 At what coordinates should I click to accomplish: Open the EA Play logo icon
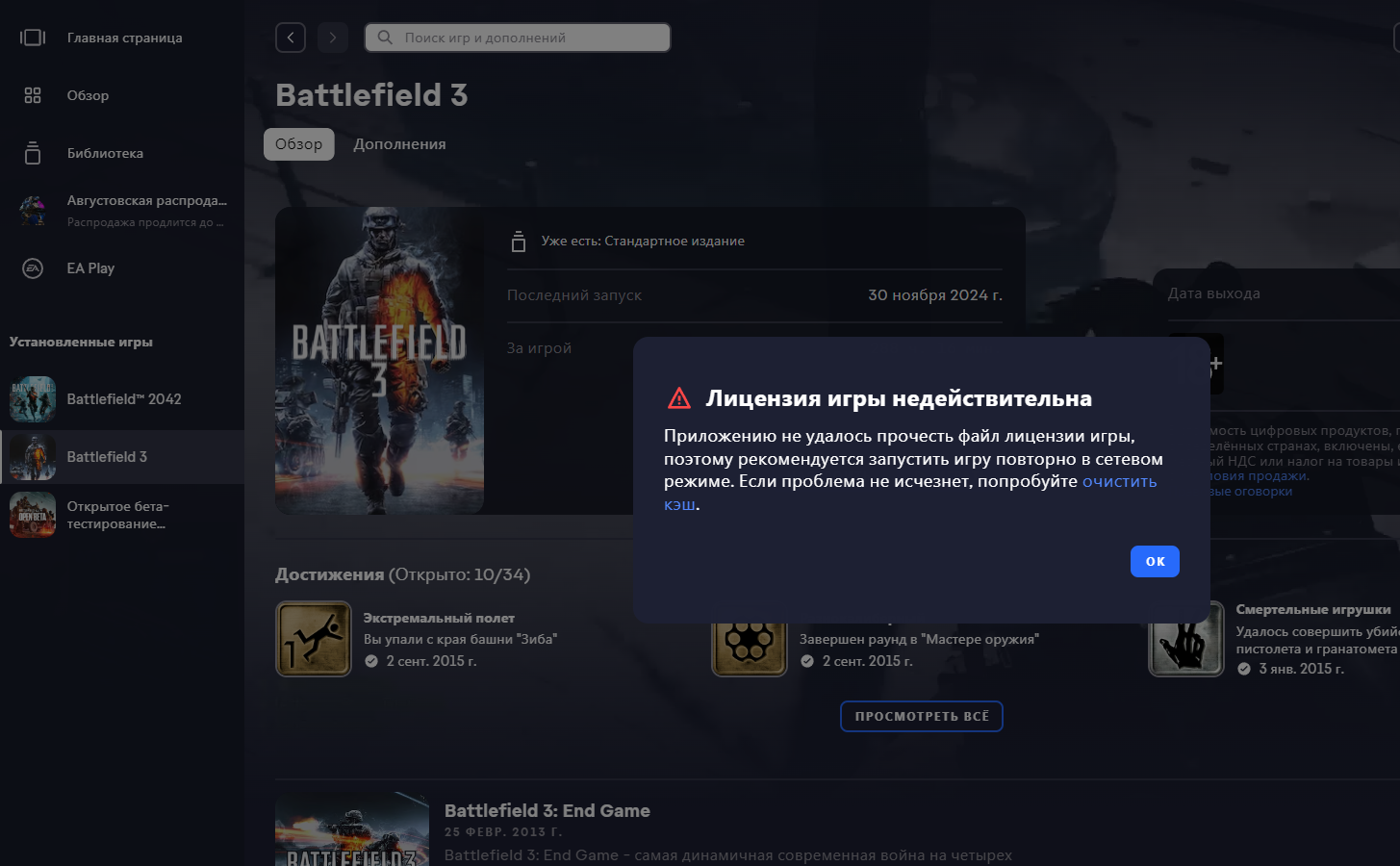pos(33,268)
